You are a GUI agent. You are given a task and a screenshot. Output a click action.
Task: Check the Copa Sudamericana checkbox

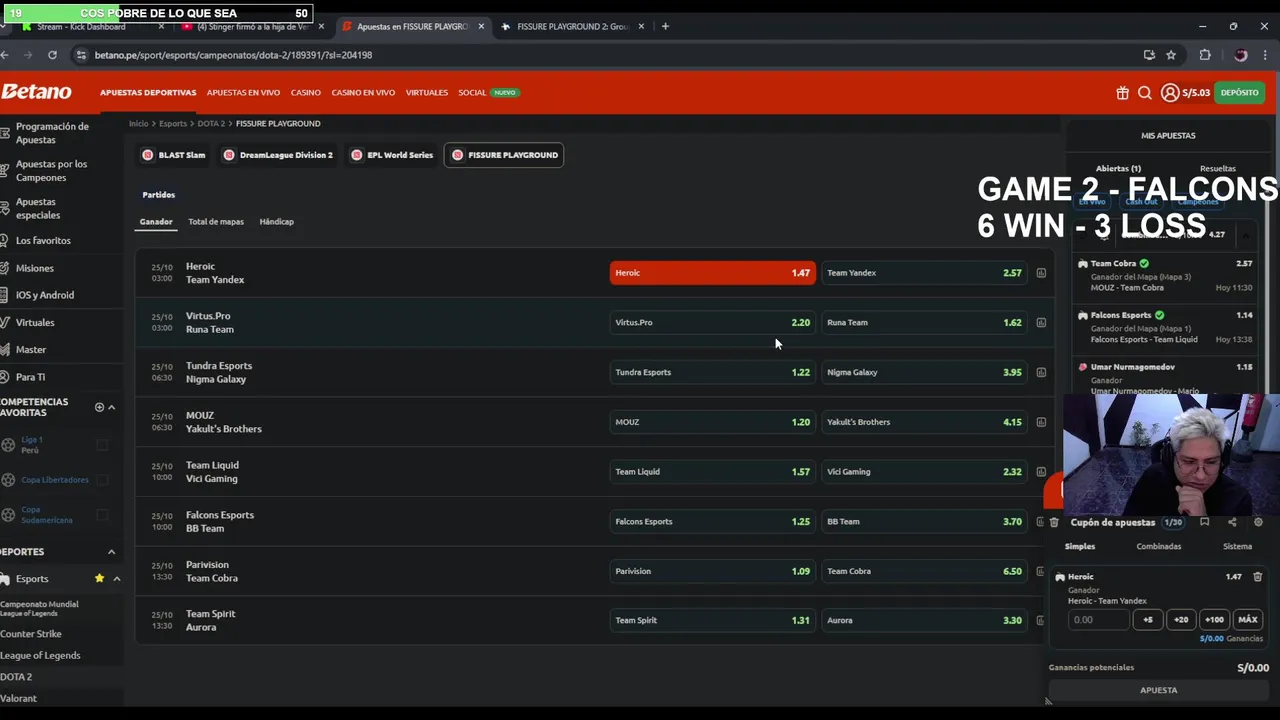click(x=102, y=515)
